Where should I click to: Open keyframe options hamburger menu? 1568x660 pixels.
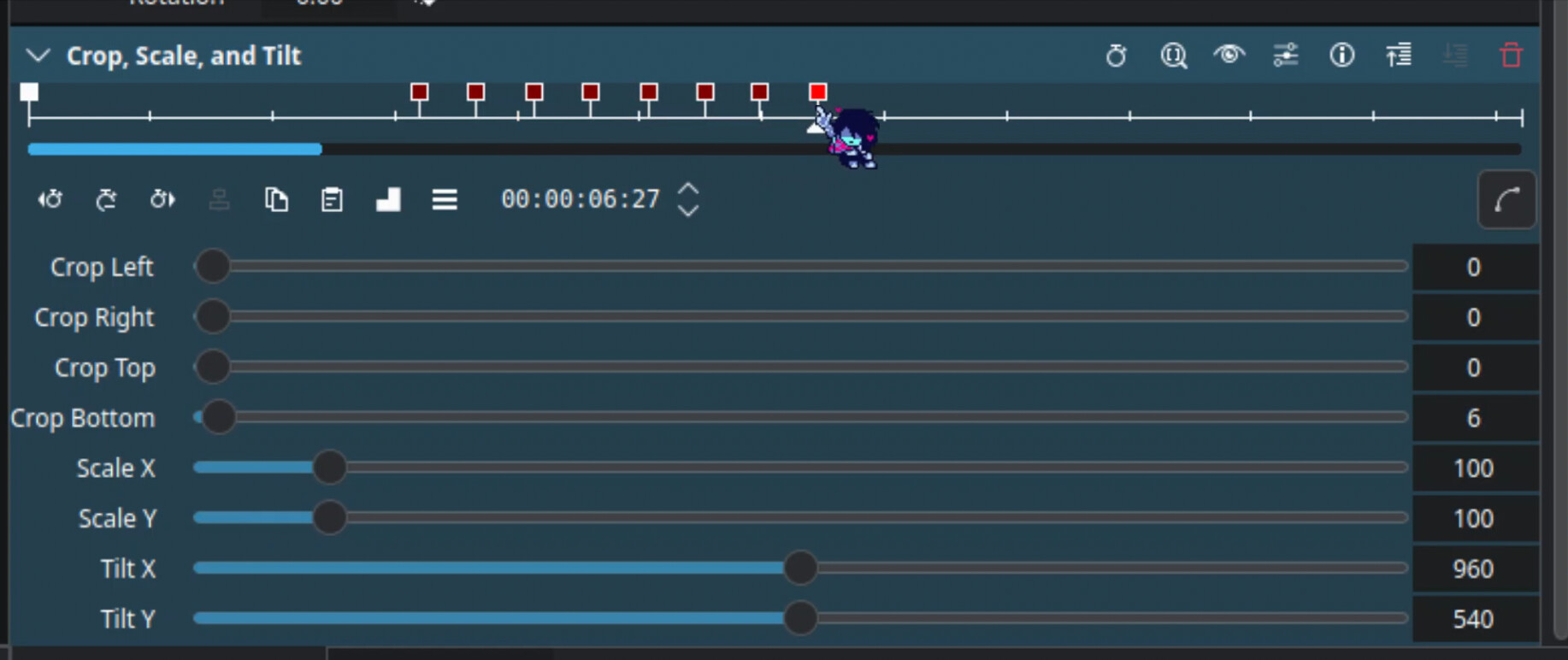(x=445, y=200)
